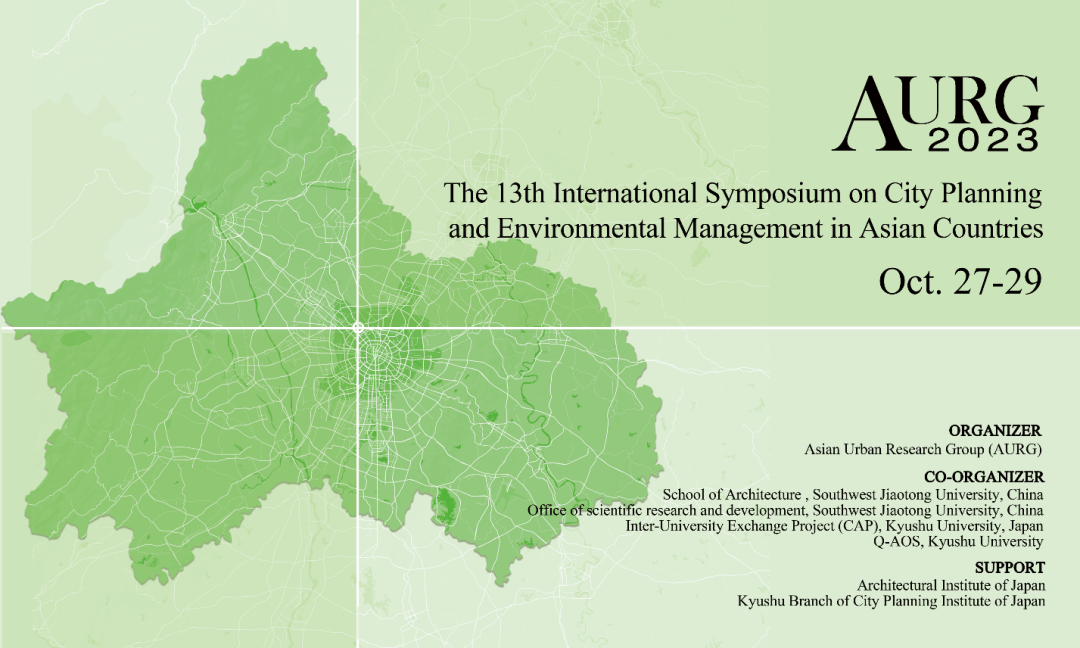Click the "The 13th International Symposium" title line
The width and height of the screenshot is (1080, 648).
click(x=744, y=191)
